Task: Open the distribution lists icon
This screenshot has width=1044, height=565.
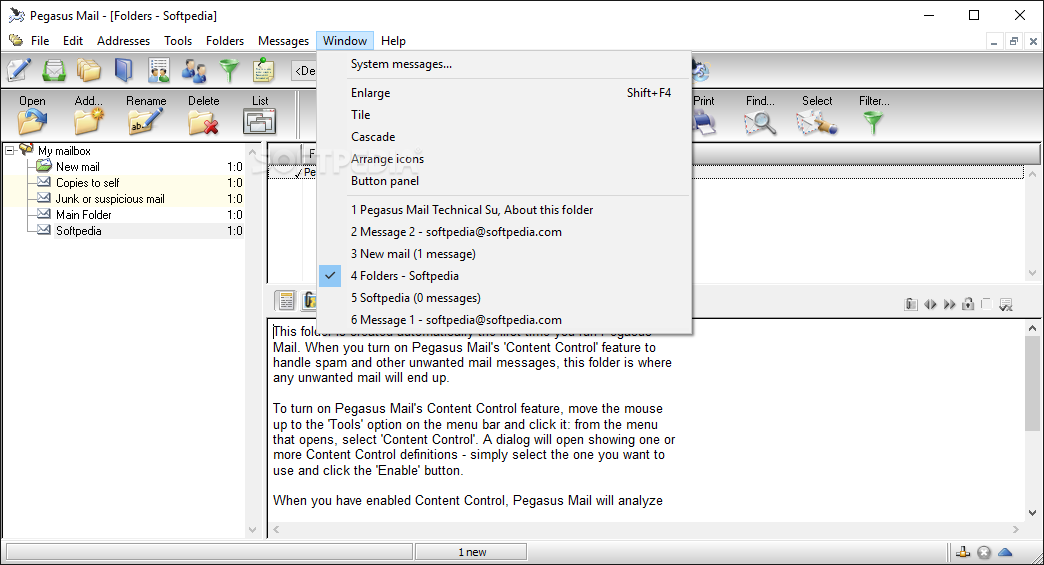Action: [158, 70]
